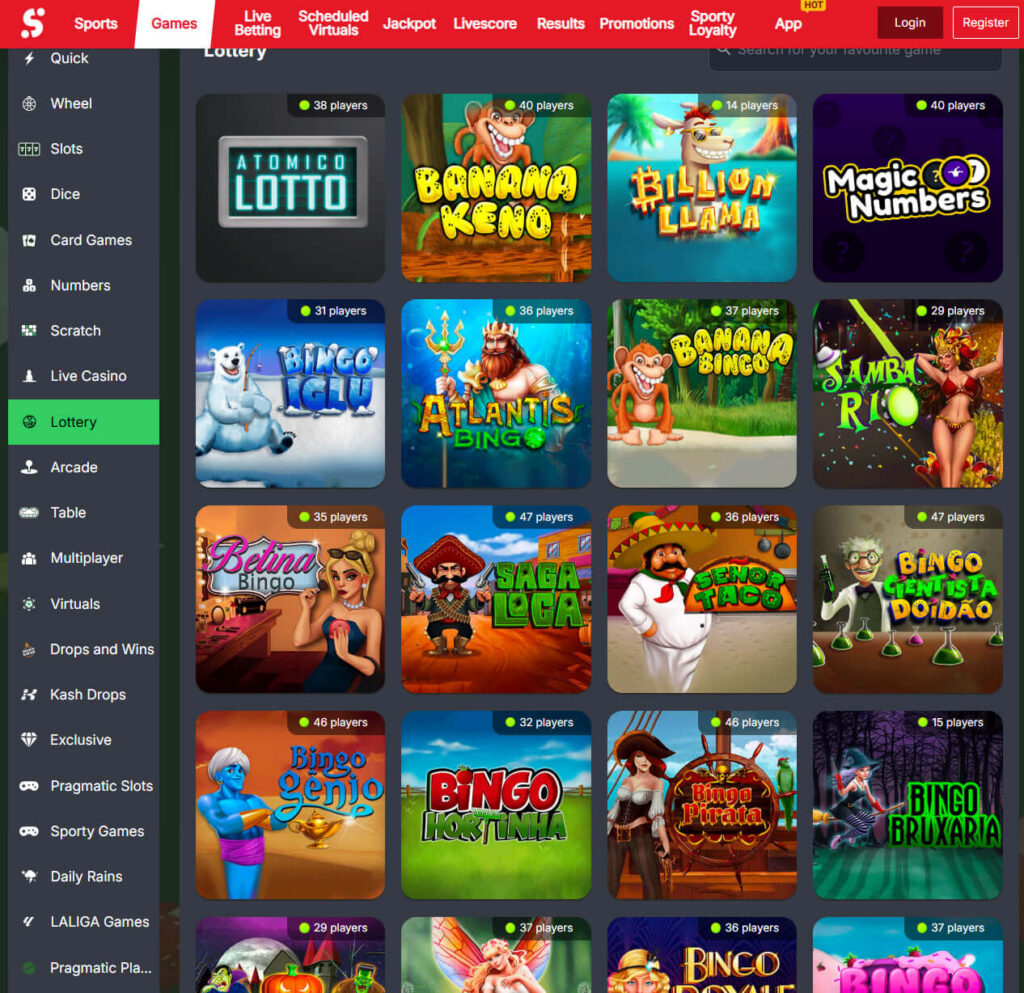
Task: Go to Sporty Loyalty
Action: tap(712, 24)
